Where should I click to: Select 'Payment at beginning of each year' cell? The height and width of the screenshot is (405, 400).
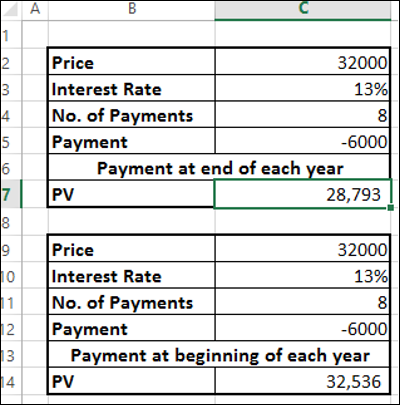219,355
